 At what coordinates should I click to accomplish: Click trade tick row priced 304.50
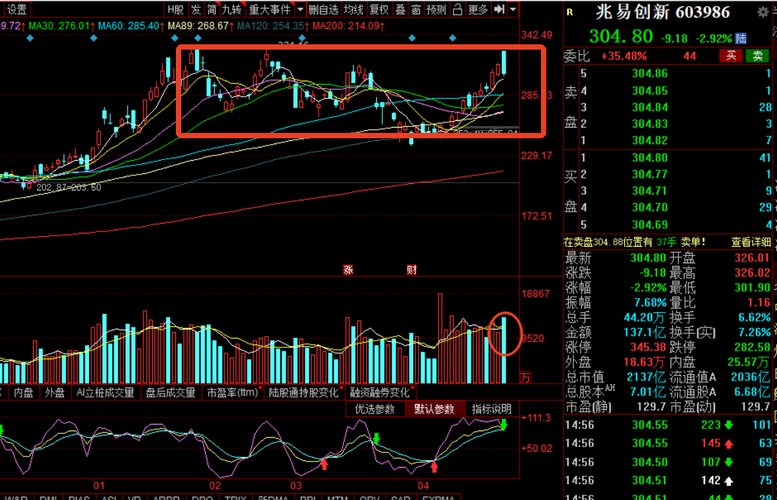tap(668, 462)
